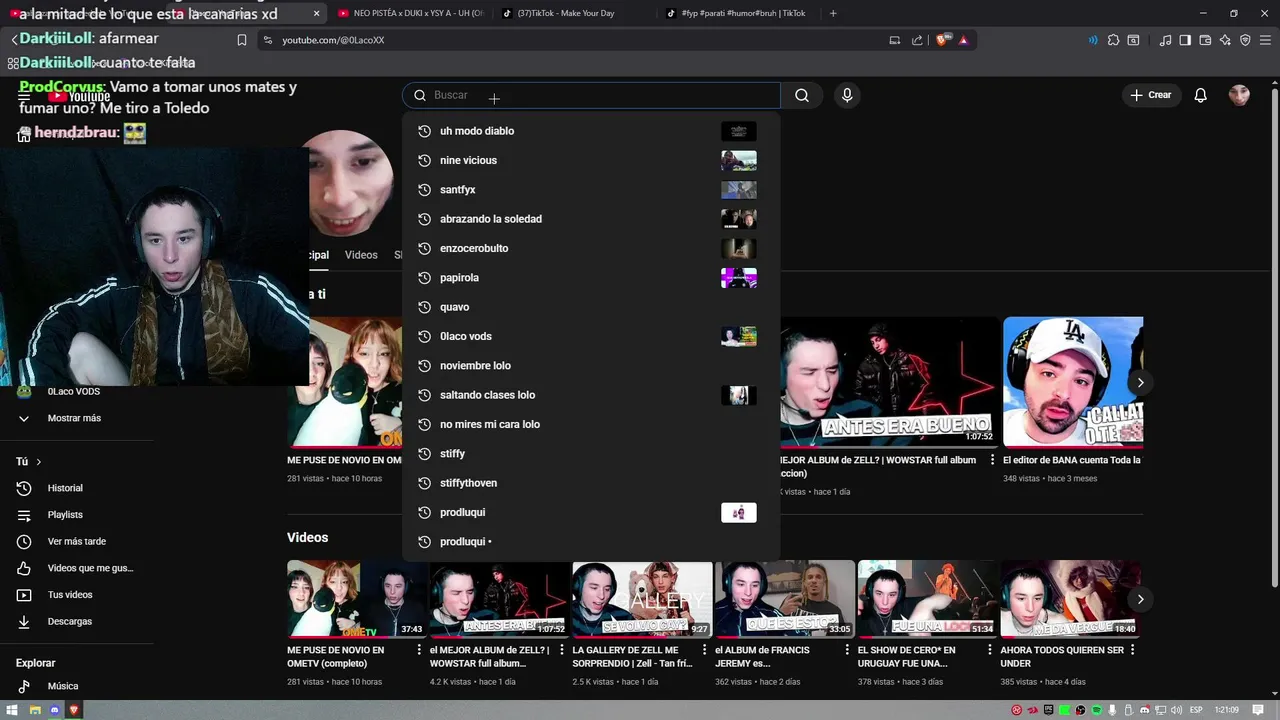
Task: Start voice search with the microphone icon
Action: (x=847, y=95)
